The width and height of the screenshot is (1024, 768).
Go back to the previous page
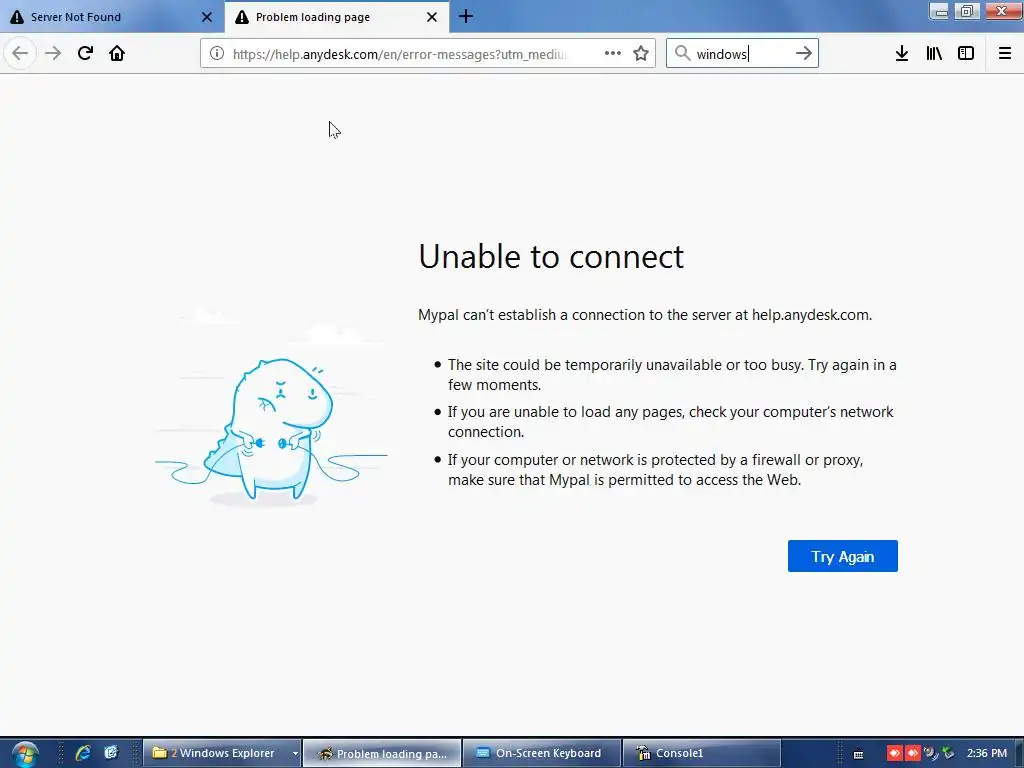pos(20,54)
